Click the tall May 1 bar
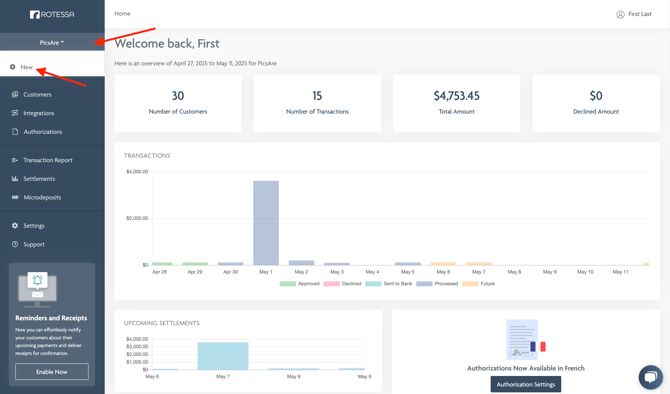The image size is (670, 394). pyautogui.click(x=266, y=223)
